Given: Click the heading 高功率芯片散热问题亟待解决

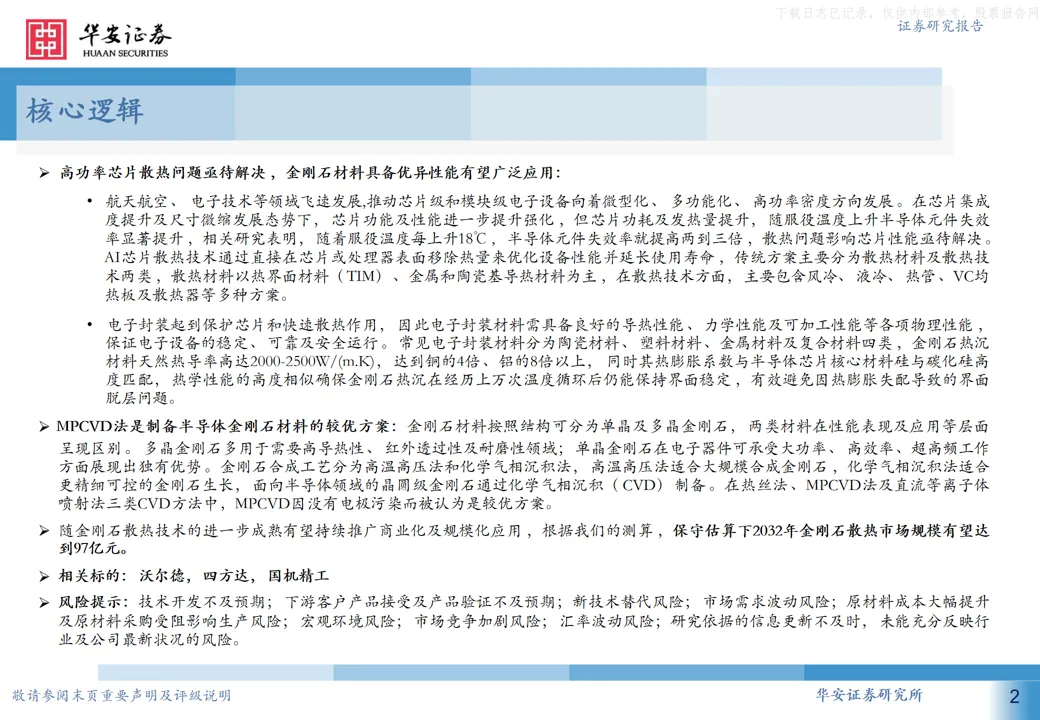Looking at the screenshot, I should [x=163, y=173].
